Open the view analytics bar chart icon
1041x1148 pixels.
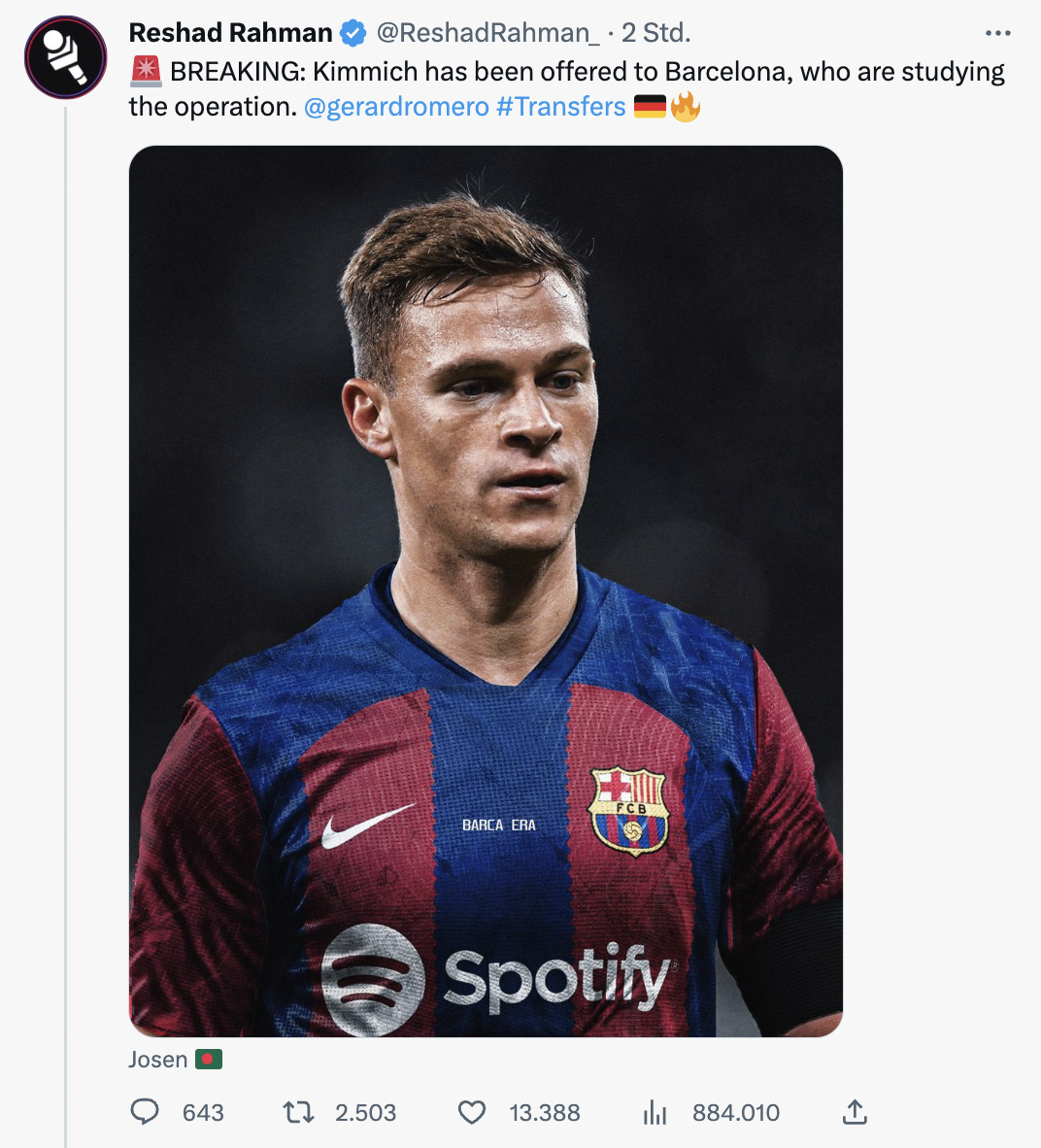click(x=655, y=1112)
